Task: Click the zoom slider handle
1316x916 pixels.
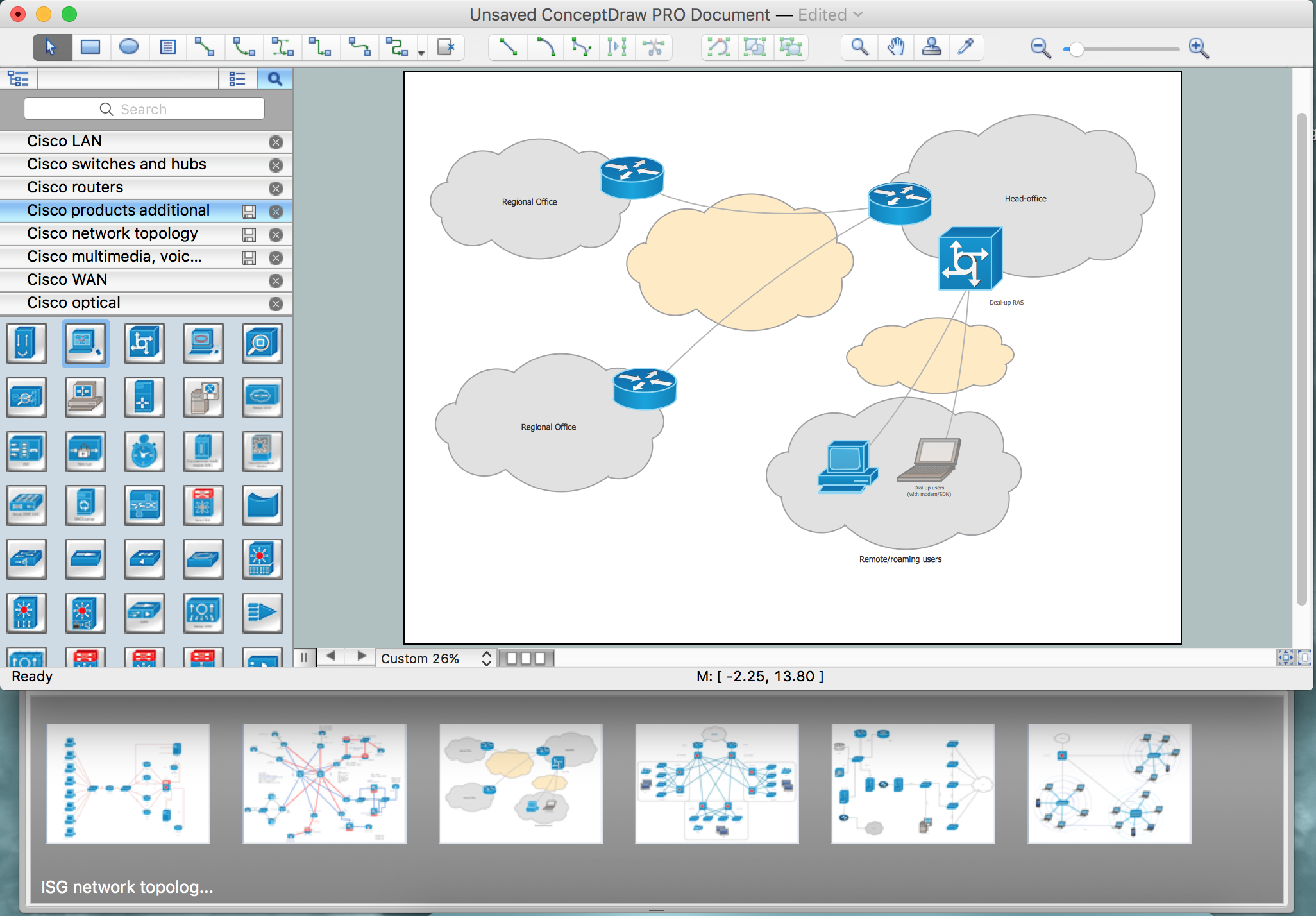Action: tap(1077, 49)
